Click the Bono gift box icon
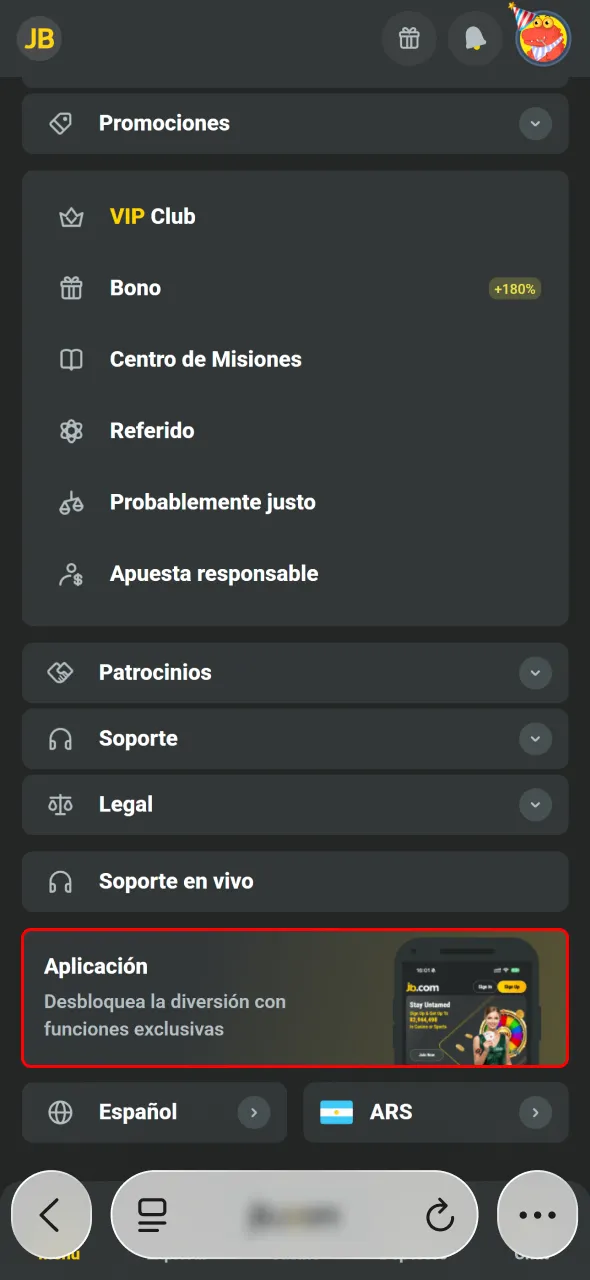The height and width of the screenshot is (1280, 590). [70, 288]
